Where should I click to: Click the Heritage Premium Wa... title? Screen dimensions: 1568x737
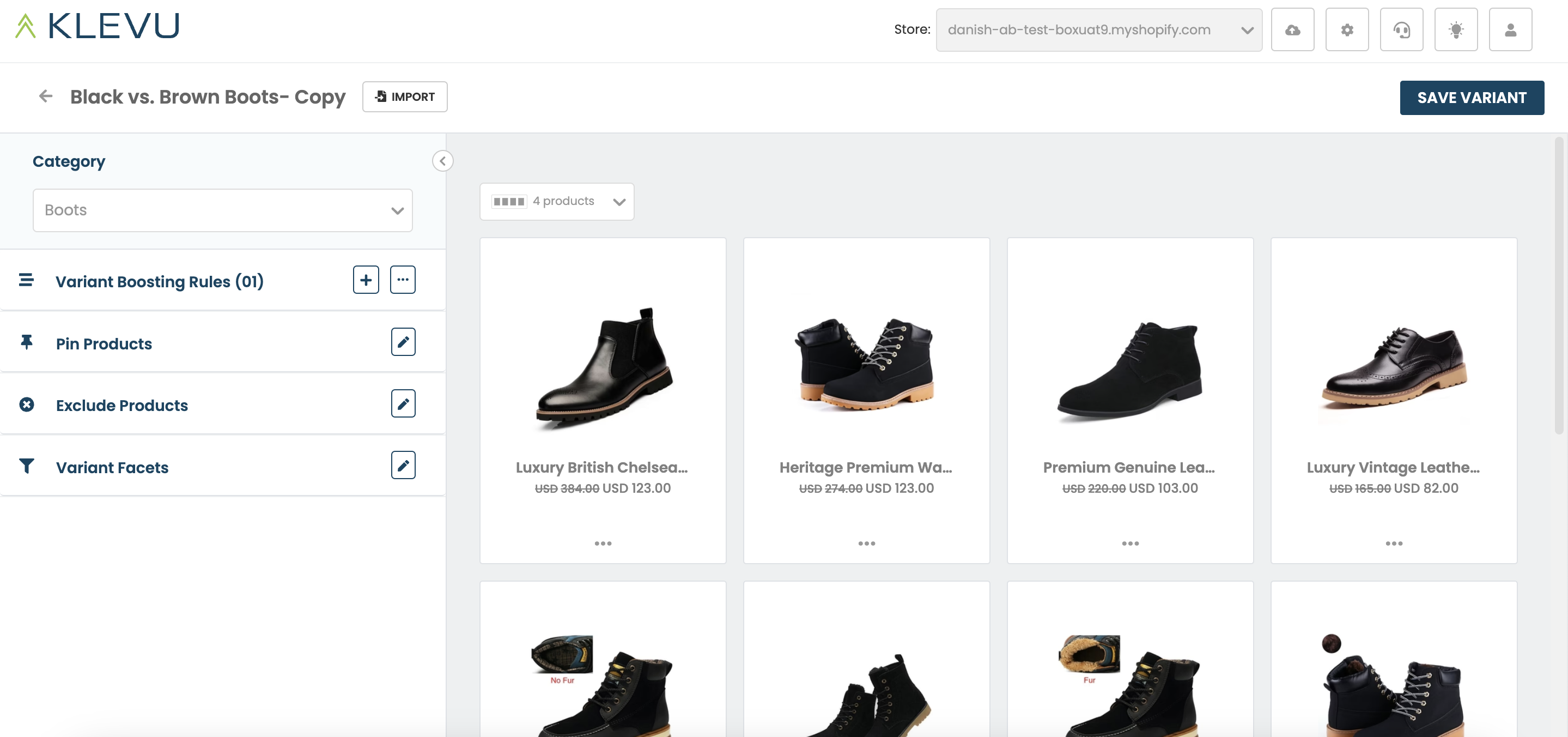[x=866, y=467]
